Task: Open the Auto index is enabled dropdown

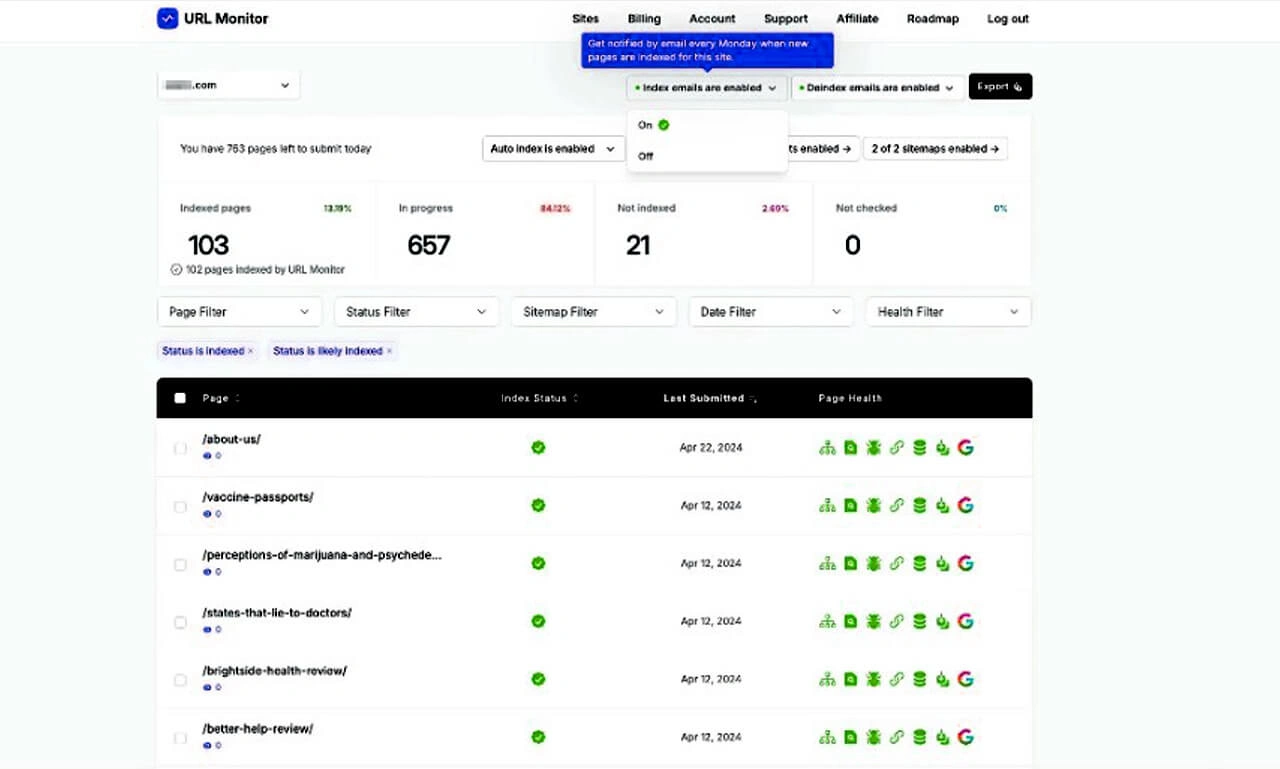Action: tap(553, 149)
